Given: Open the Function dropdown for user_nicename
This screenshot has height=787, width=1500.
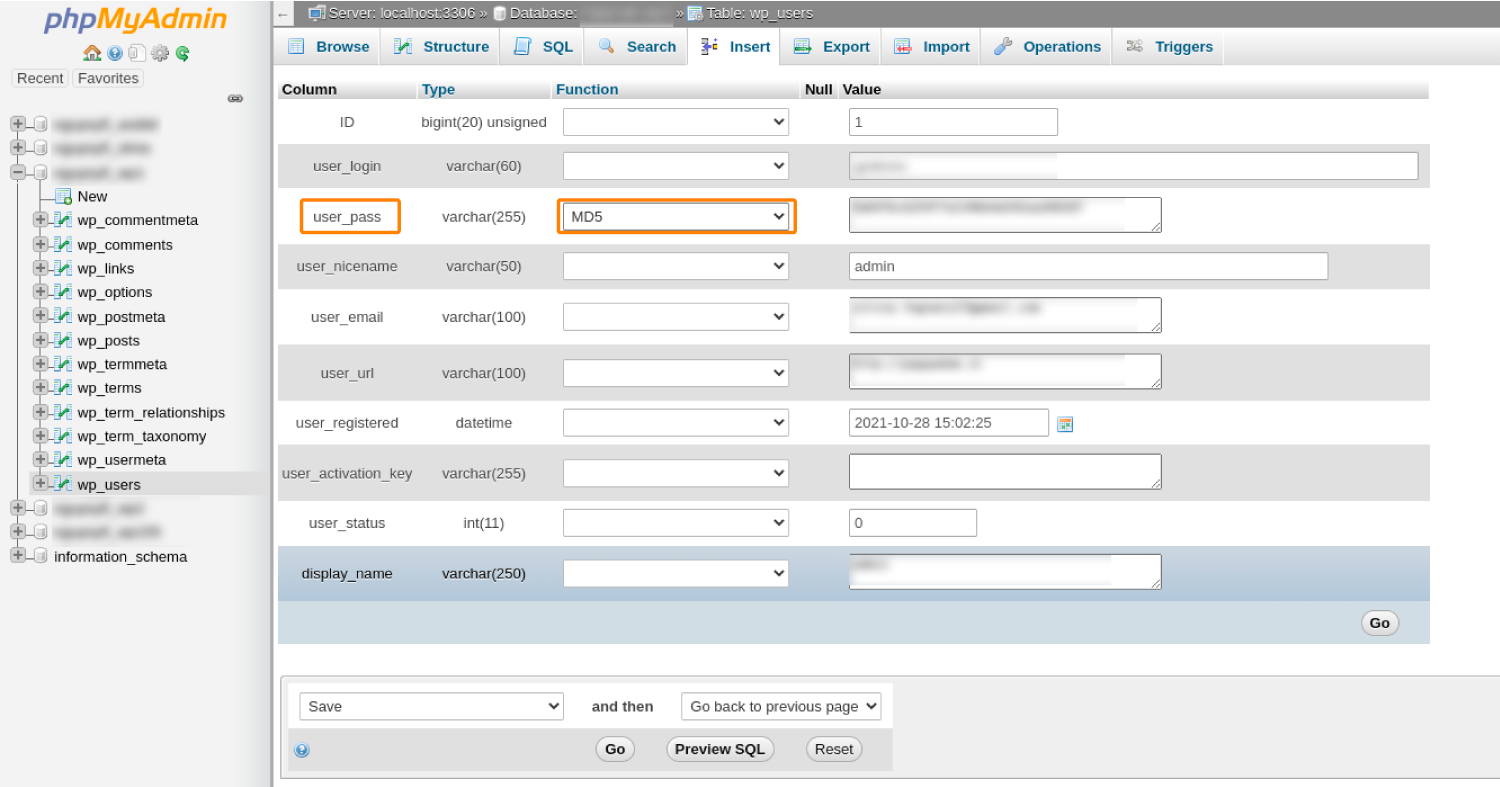Looking at the screenshot, I should click(x=676, y=266).
